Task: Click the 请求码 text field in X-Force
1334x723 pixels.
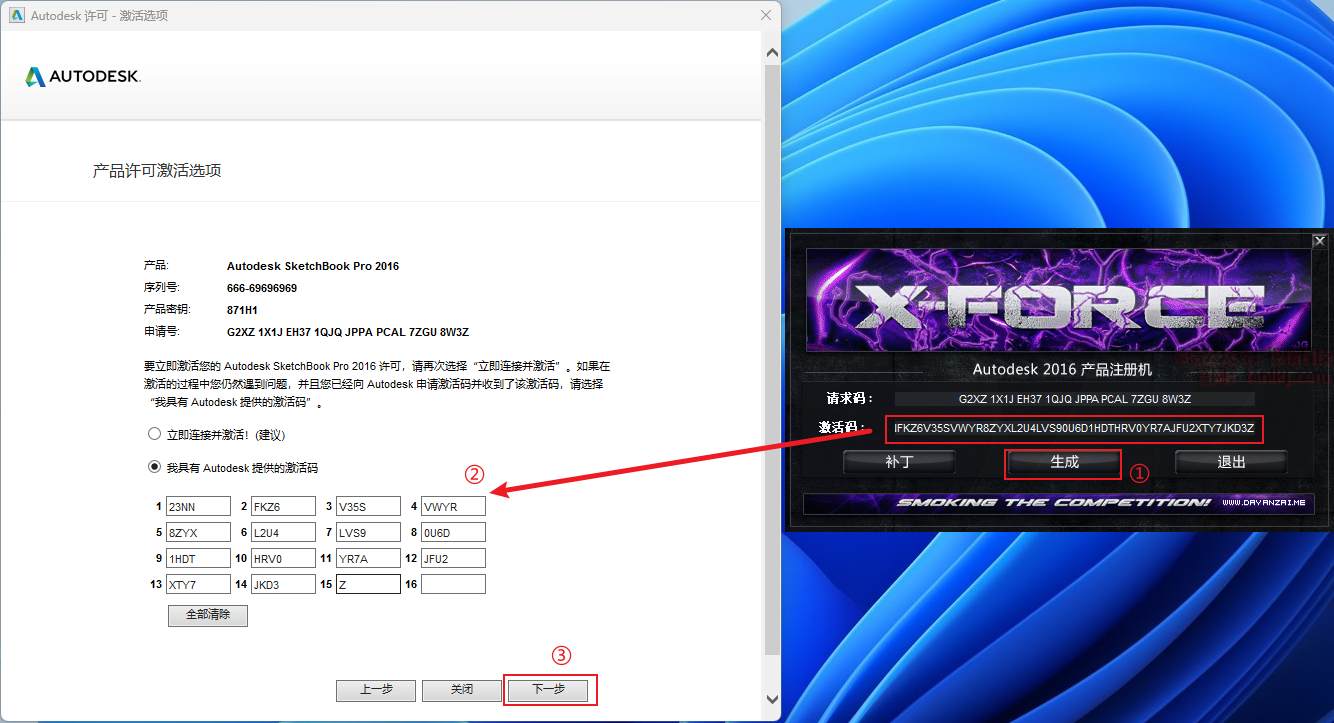Action: click(1074, 399)
